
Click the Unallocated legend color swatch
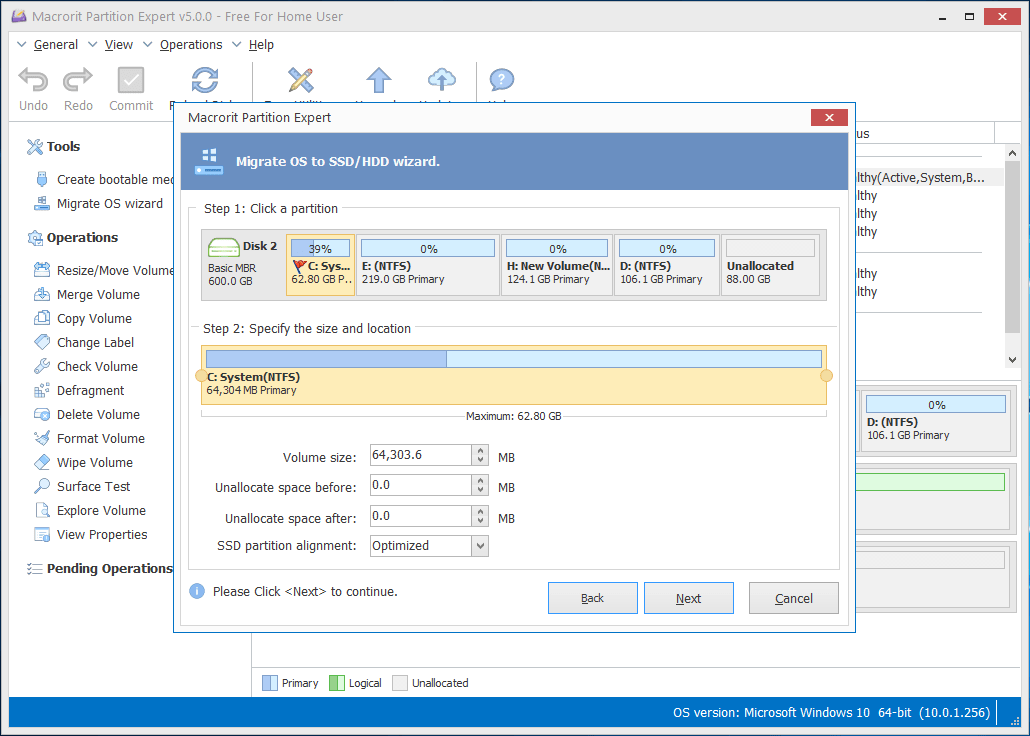click(400, 683)
